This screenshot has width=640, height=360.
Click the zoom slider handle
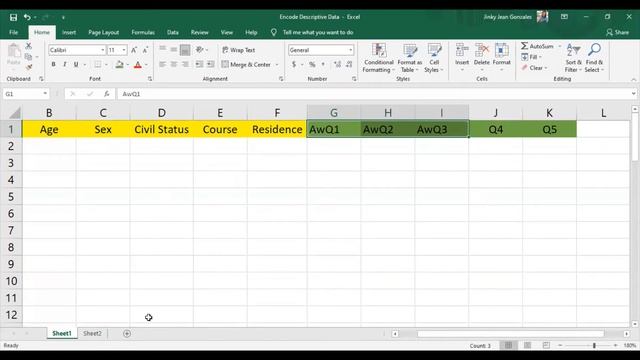click(x=594, y=345)
